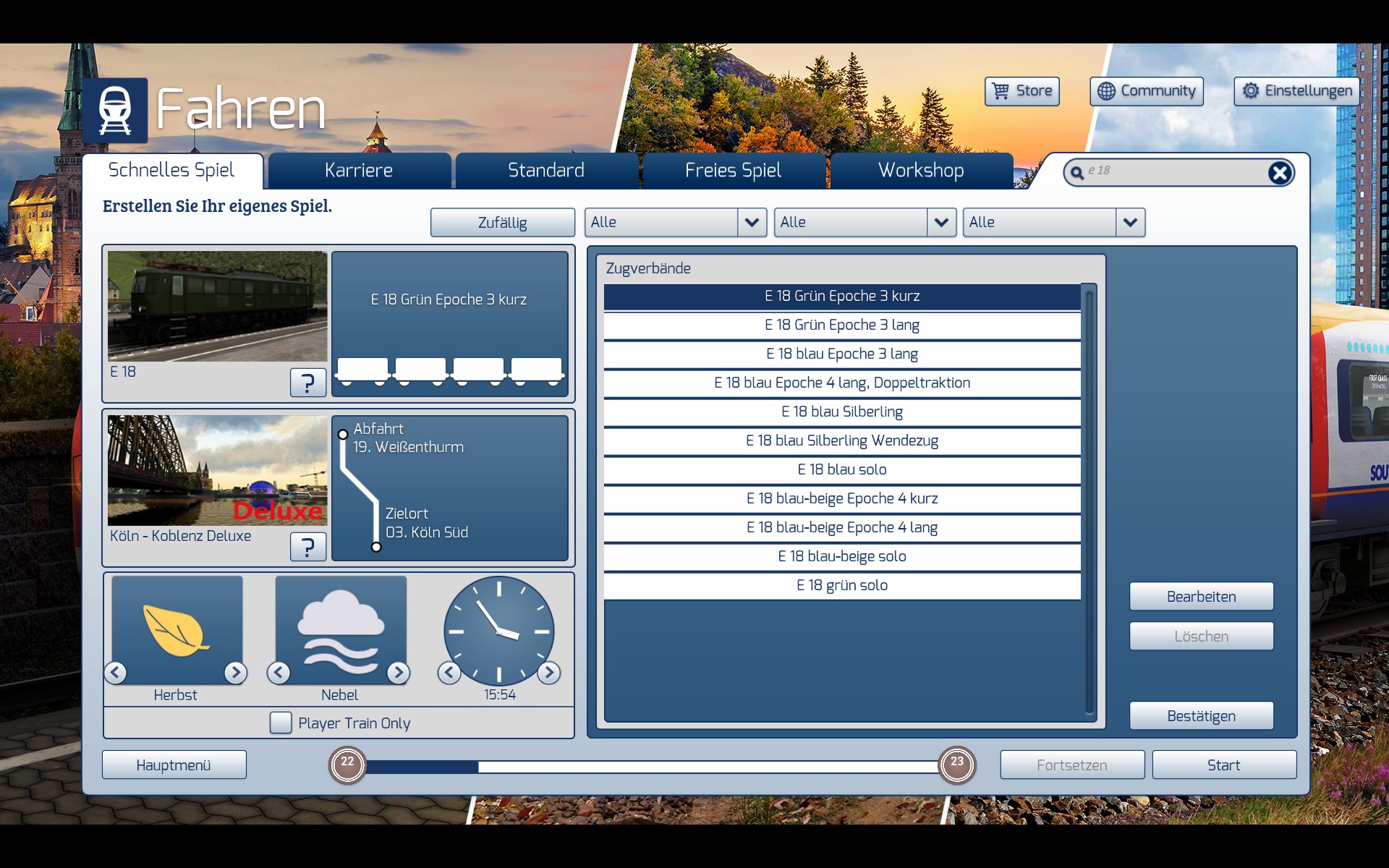This screenshot has height=868, width=1389.
Task: Switch to the Karriere tab
Action: [359, 171]
